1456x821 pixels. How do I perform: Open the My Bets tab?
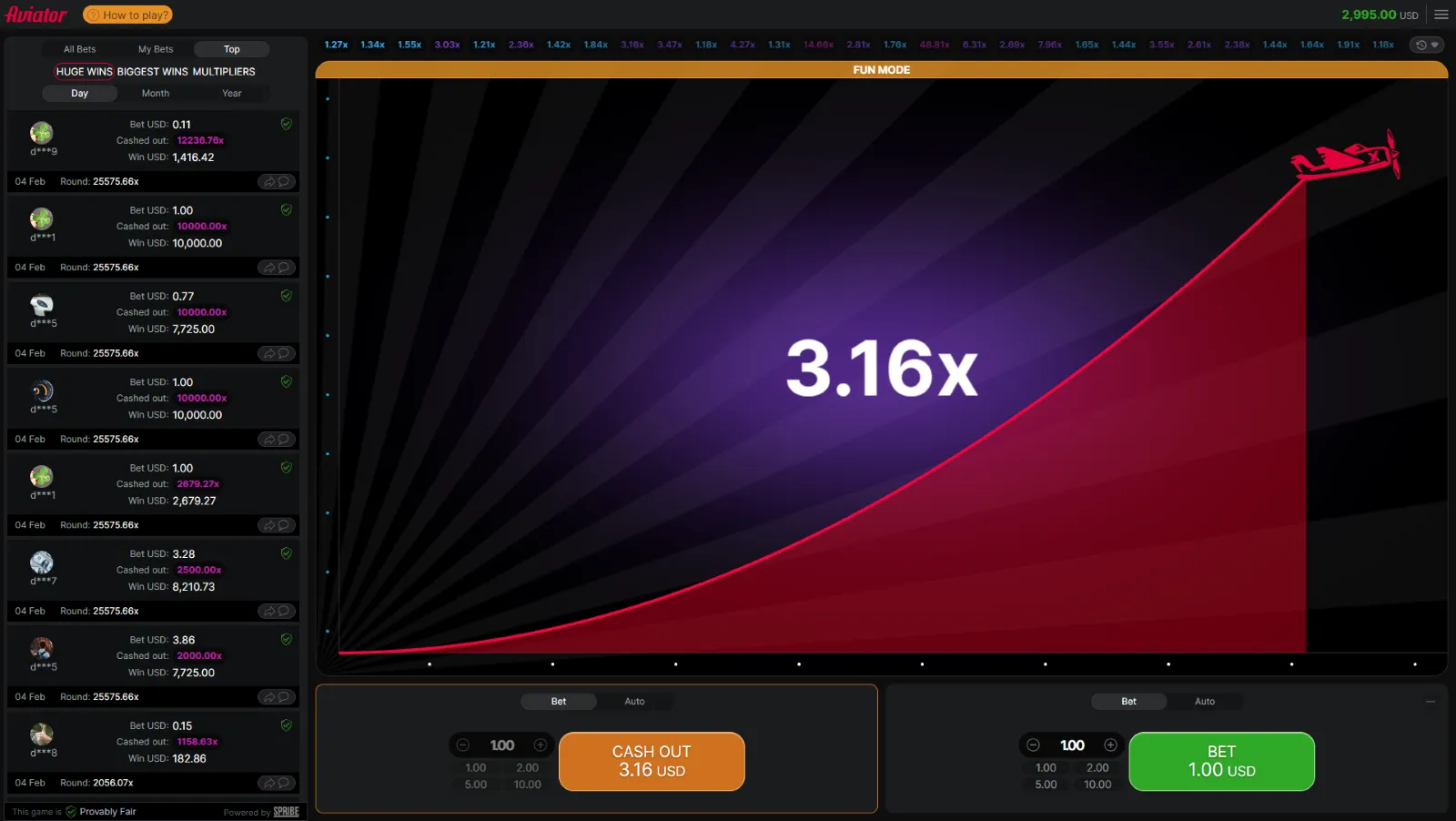point(156,49)
